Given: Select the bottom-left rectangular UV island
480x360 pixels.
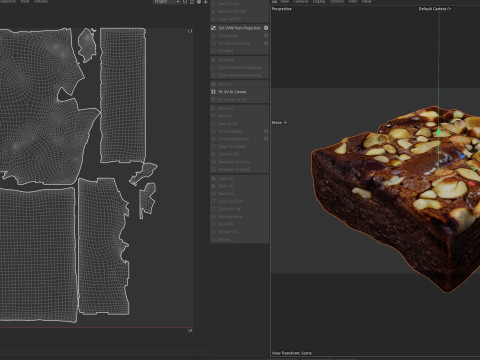Looking at the screenshot, I should tap(38, 255).
